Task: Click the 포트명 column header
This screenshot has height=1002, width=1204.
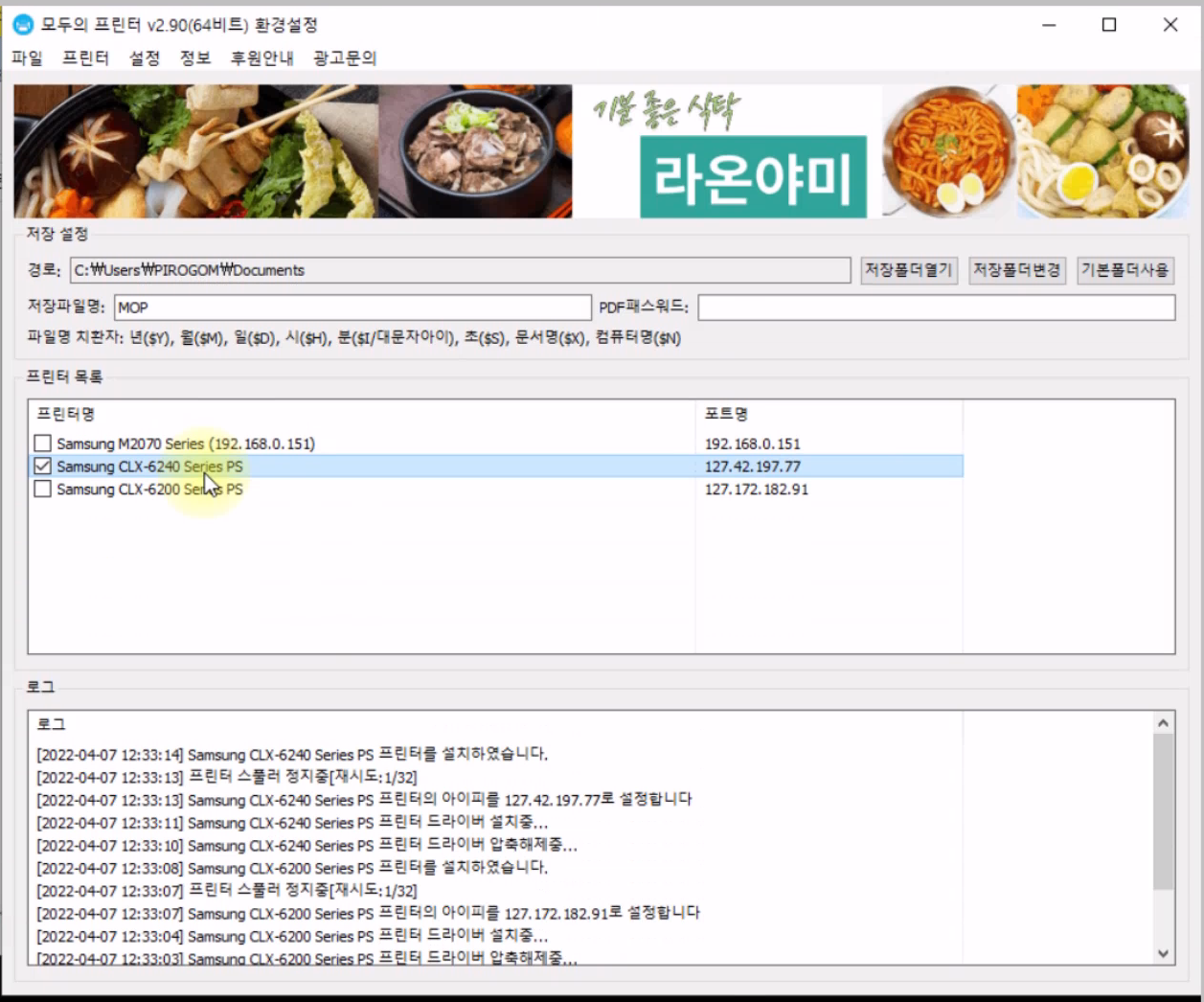Action: tap(726, 414)
